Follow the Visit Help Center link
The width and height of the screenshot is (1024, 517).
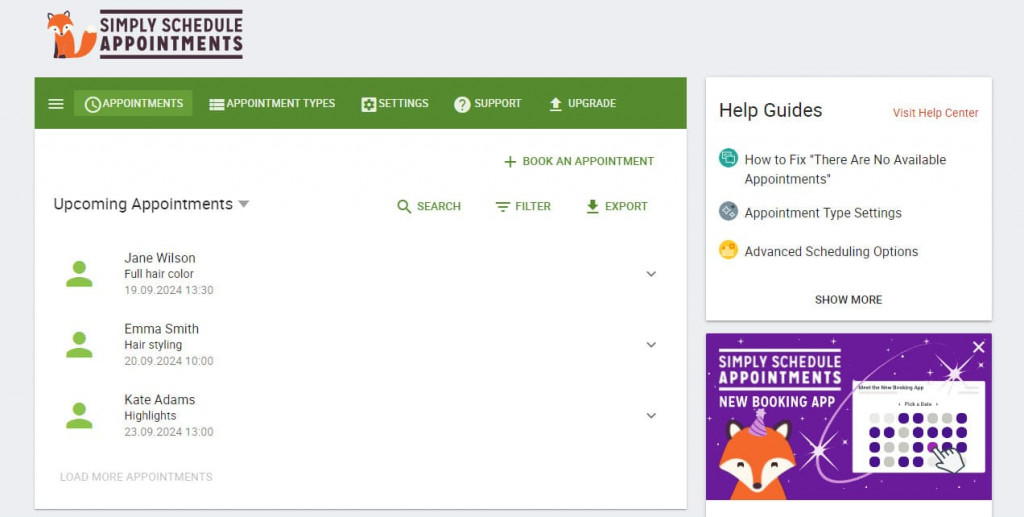pyautogui.click(x=935, y=113)
